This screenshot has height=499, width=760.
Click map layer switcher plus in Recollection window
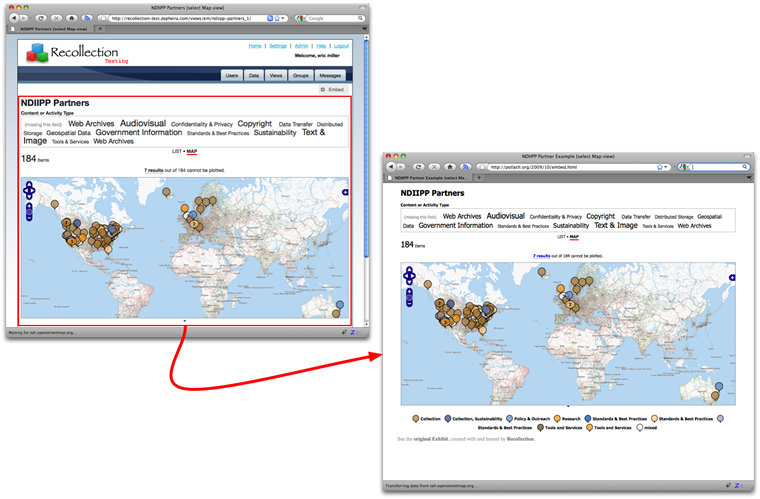pos(345,192)
